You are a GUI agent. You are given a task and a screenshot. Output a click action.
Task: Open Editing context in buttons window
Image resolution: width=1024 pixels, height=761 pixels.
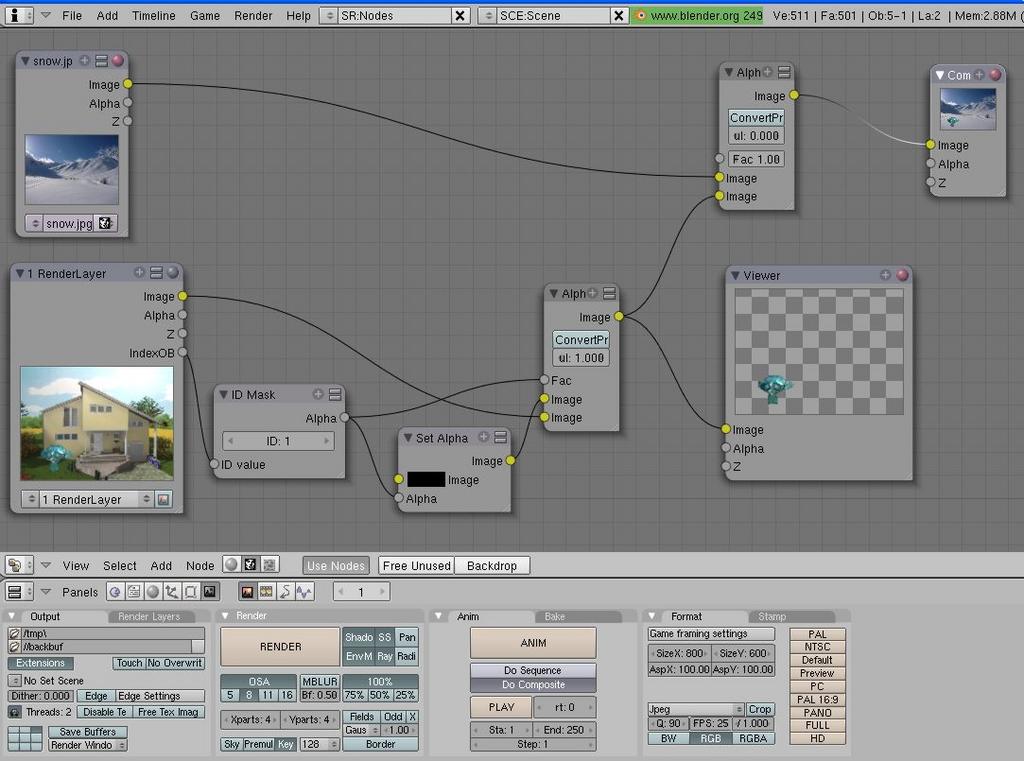coord(191,592)
